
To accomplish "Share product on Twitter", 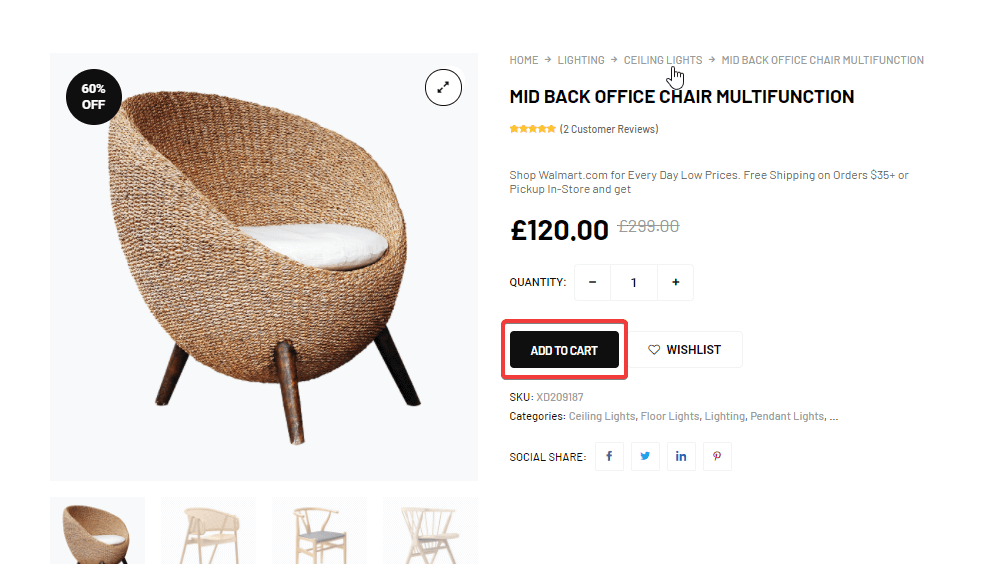I will tap(645, 456).
